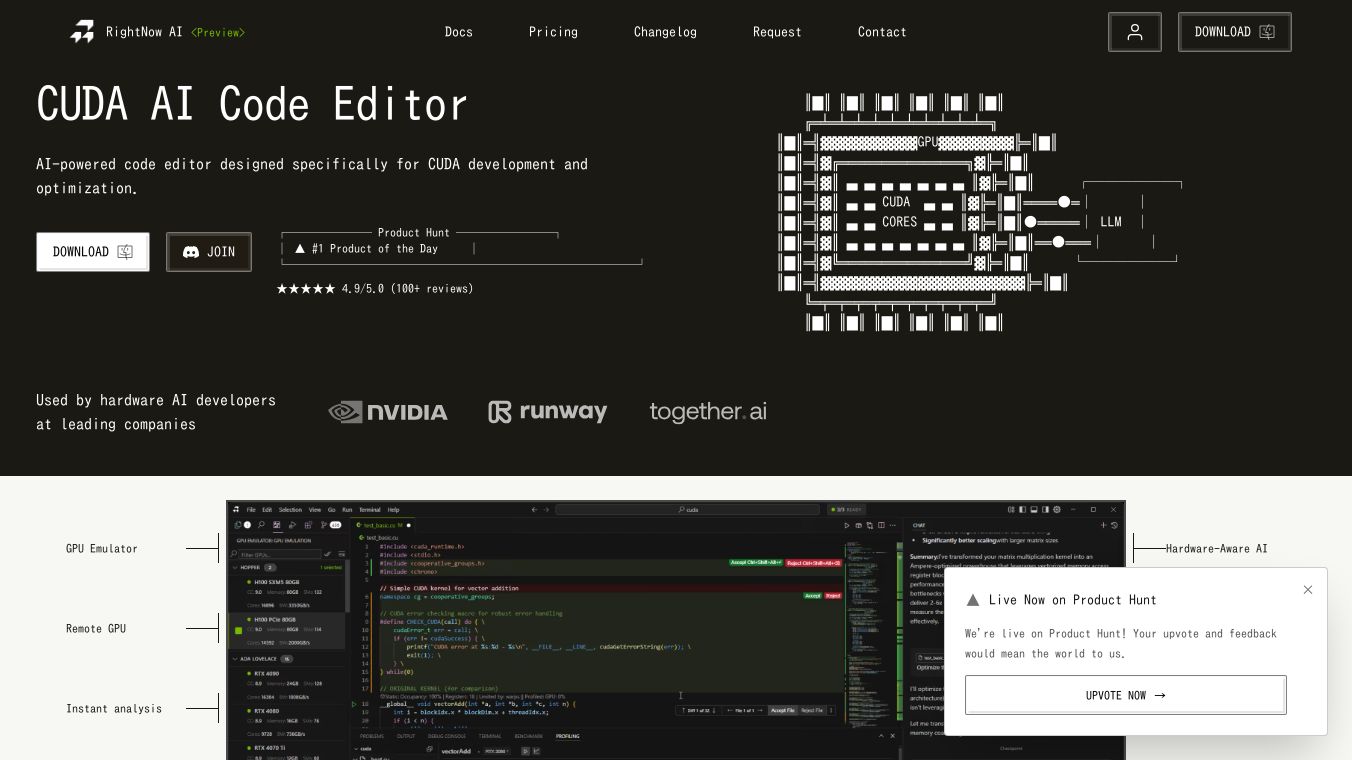Toggle the bottom panel visibility in the title bar
This screenshot has width=1352, height=760.
point(1033,510)
